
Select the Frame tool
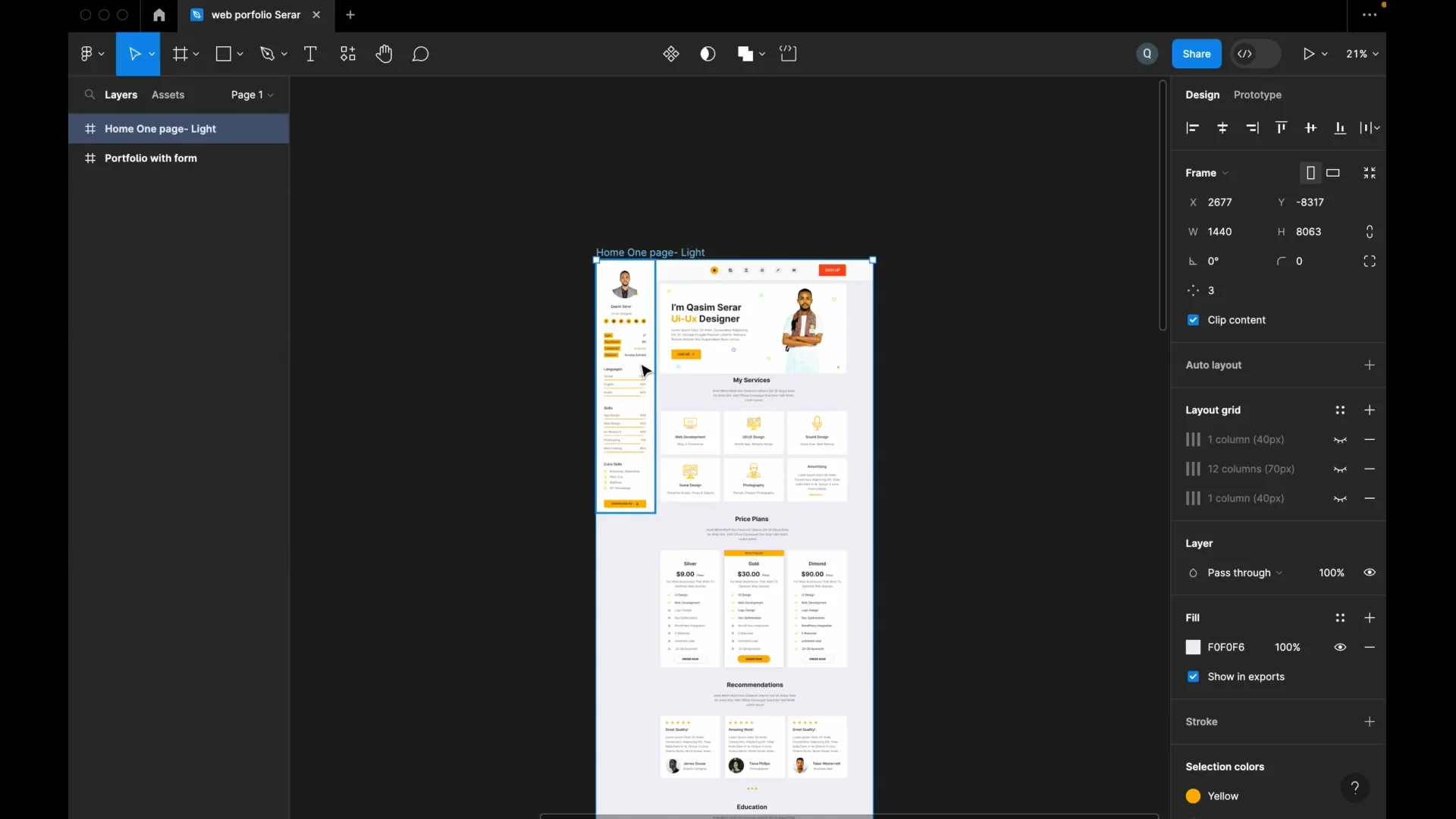(x=180, y=54)
